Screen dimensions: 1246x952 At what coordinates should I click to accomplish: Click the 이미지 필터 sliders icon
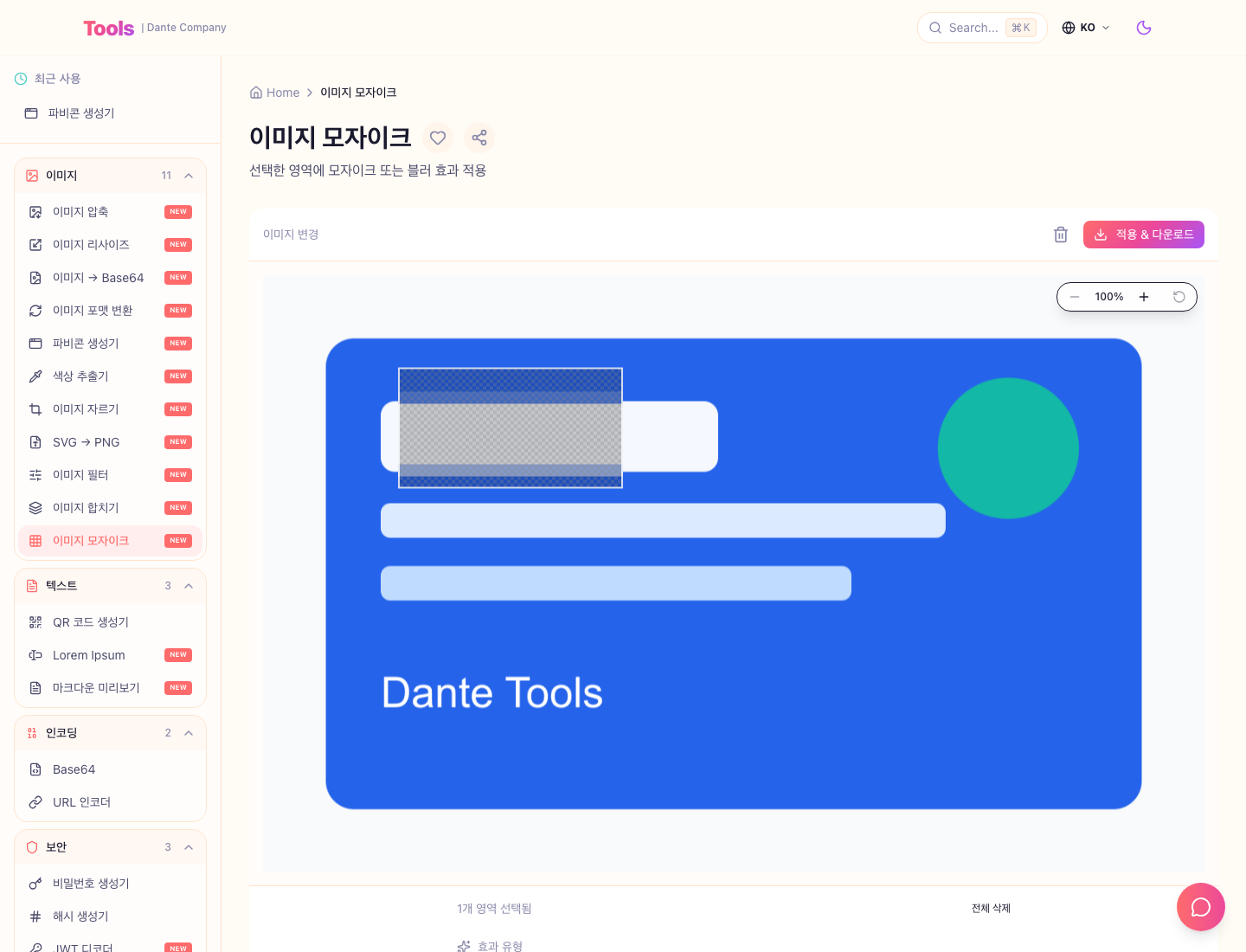point(35,475)
